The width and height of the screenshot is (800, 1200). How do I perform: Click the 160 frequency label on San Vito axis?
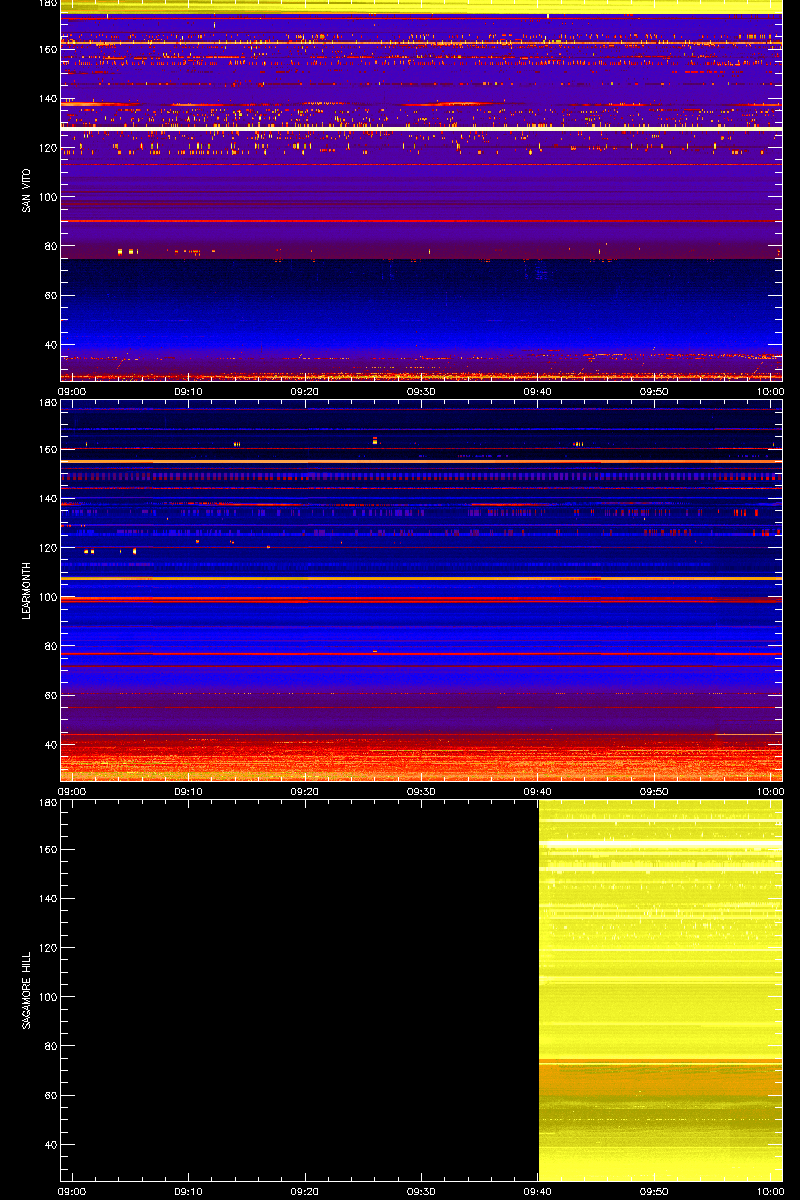(46, 49)
